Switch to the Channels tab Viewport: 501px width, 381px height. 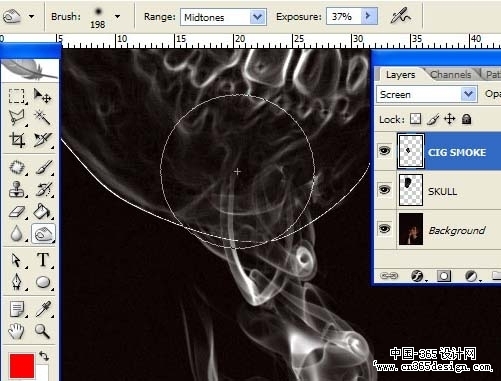pyautogui.click(x=450, y=75)
